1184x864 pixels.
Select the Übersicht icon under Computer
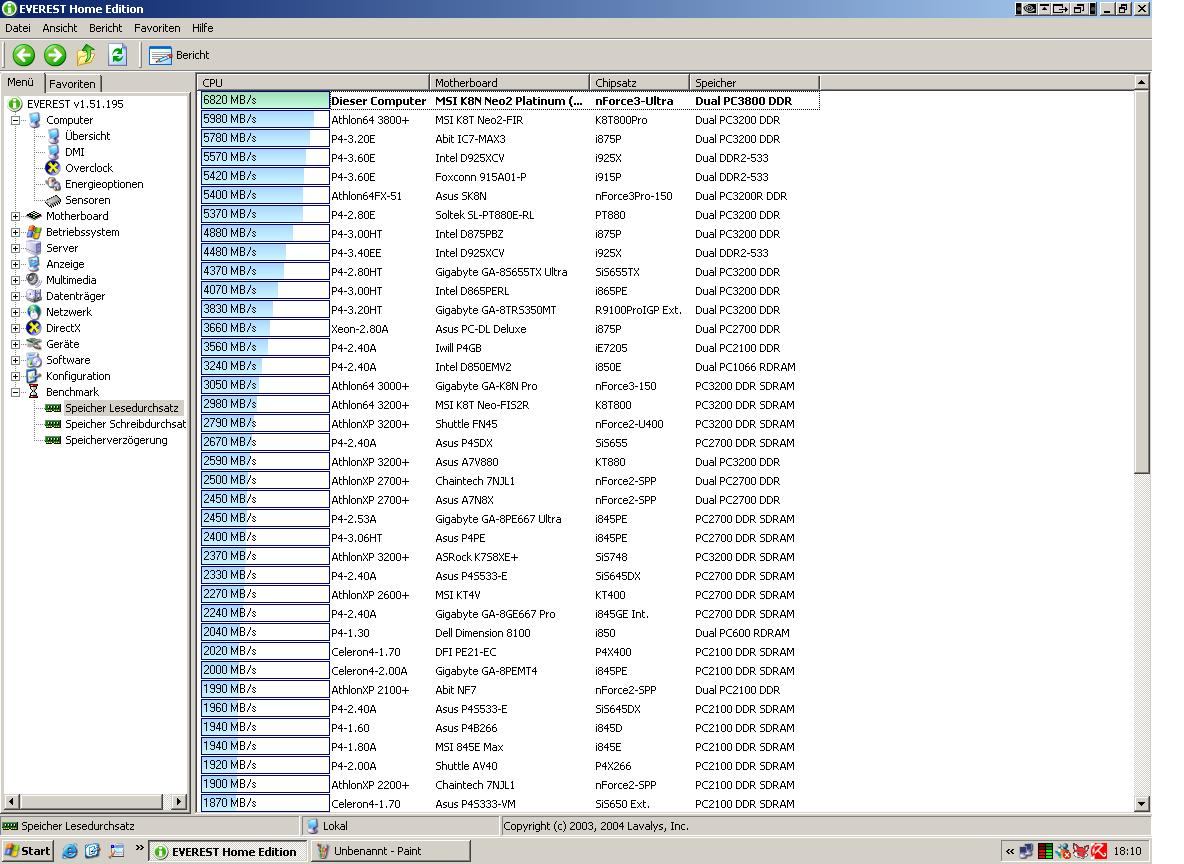[53, 136]
